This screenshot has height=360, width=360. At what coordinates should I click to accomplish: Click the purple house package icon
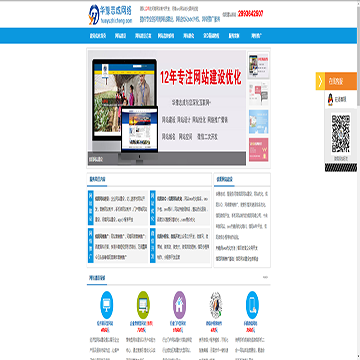coord(179,305)
